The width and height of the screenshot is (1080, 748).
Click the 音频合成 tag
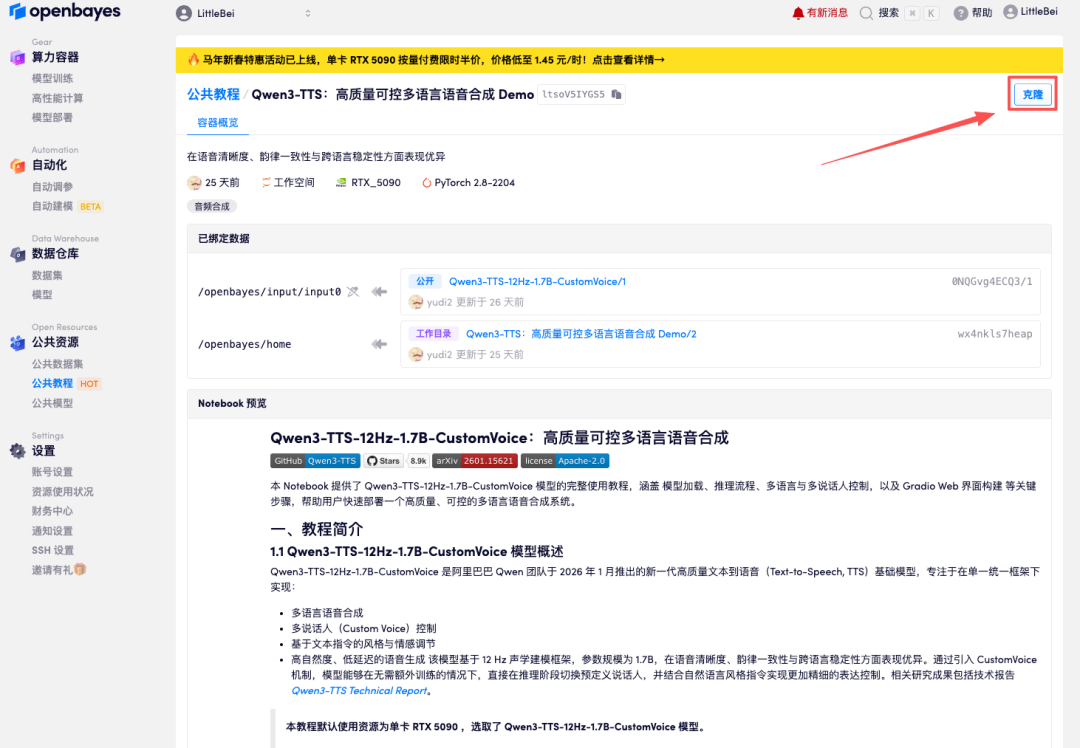pos(212,207)
